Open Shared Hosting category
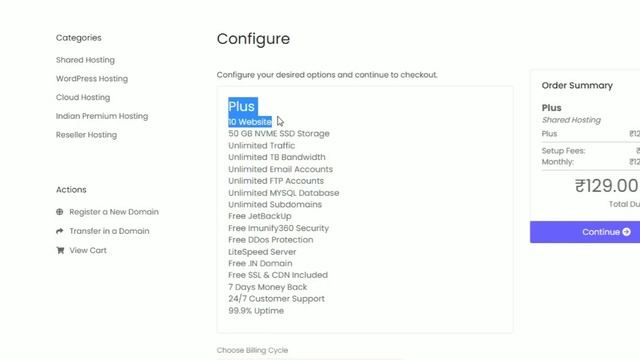 point(85,60)
